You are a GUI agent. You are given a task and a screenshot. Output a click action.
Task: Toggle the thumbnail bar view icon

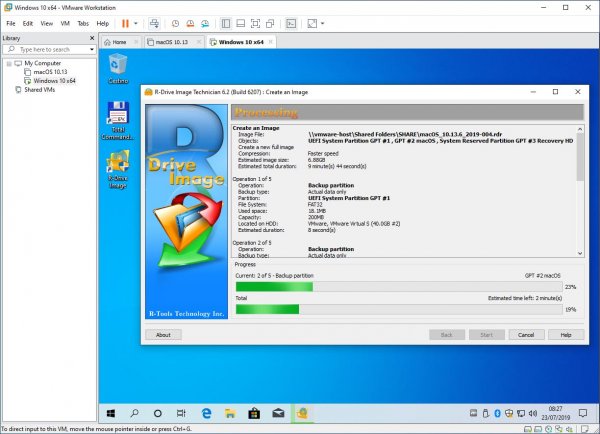pyautogui.click(x=241, y=24)
